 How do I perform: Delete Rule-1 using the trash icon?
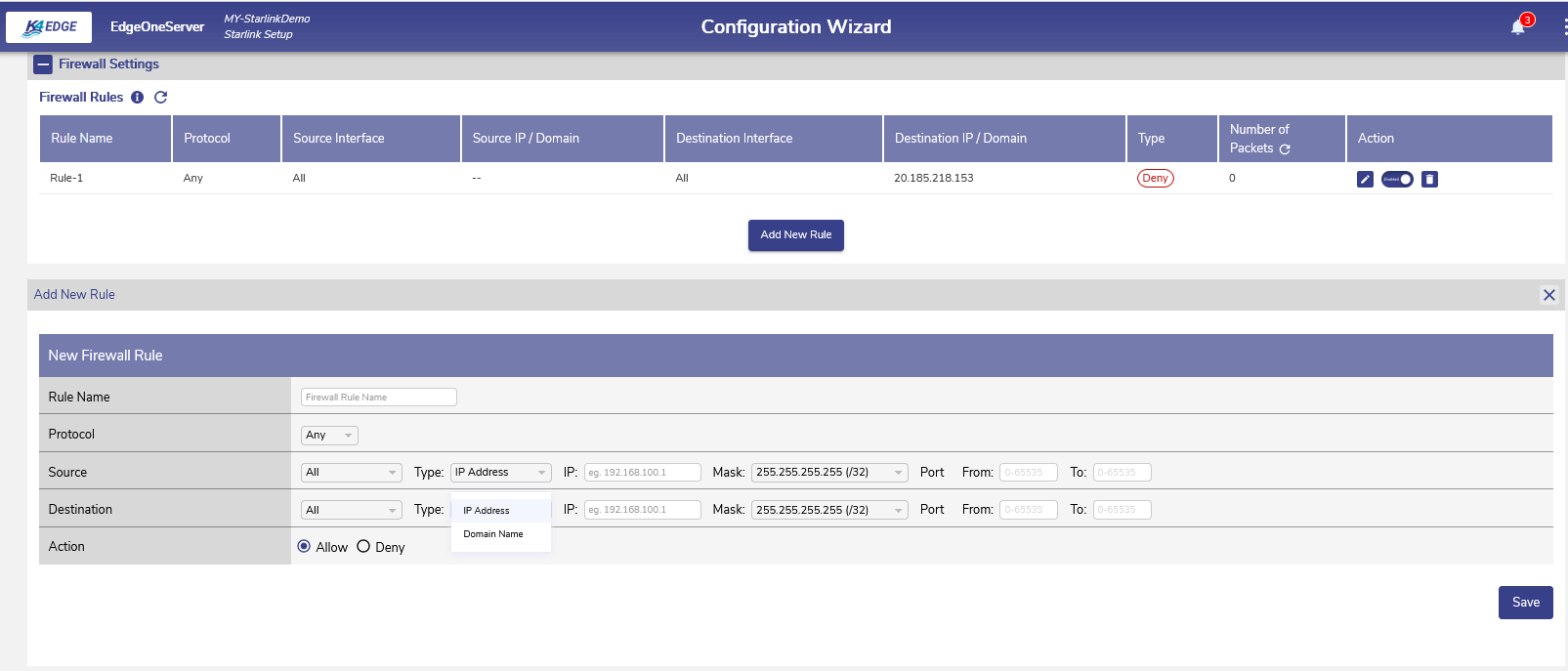(x=1429, y=179)
